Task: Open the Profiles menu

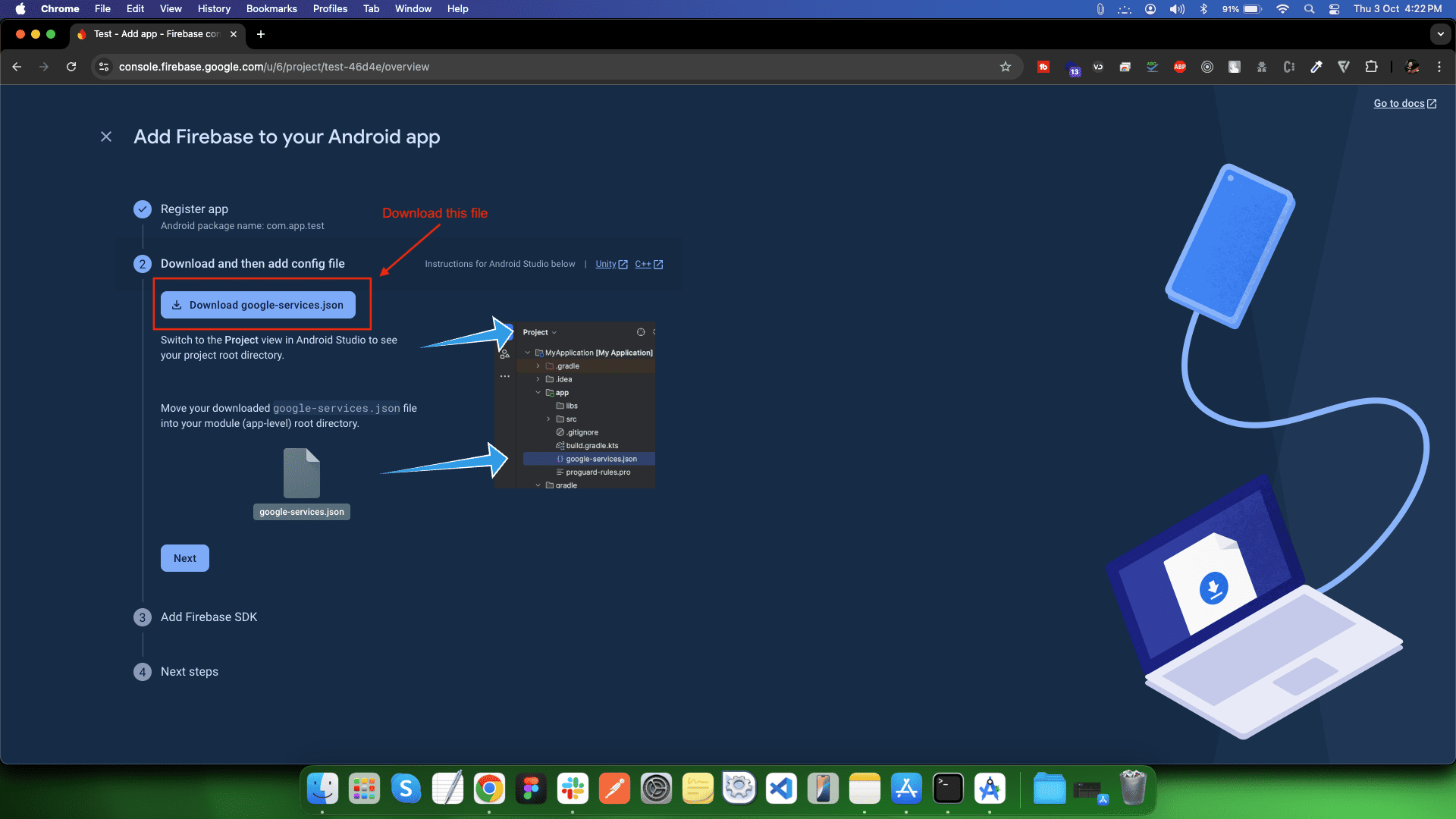Action: [x=330, y=8]
